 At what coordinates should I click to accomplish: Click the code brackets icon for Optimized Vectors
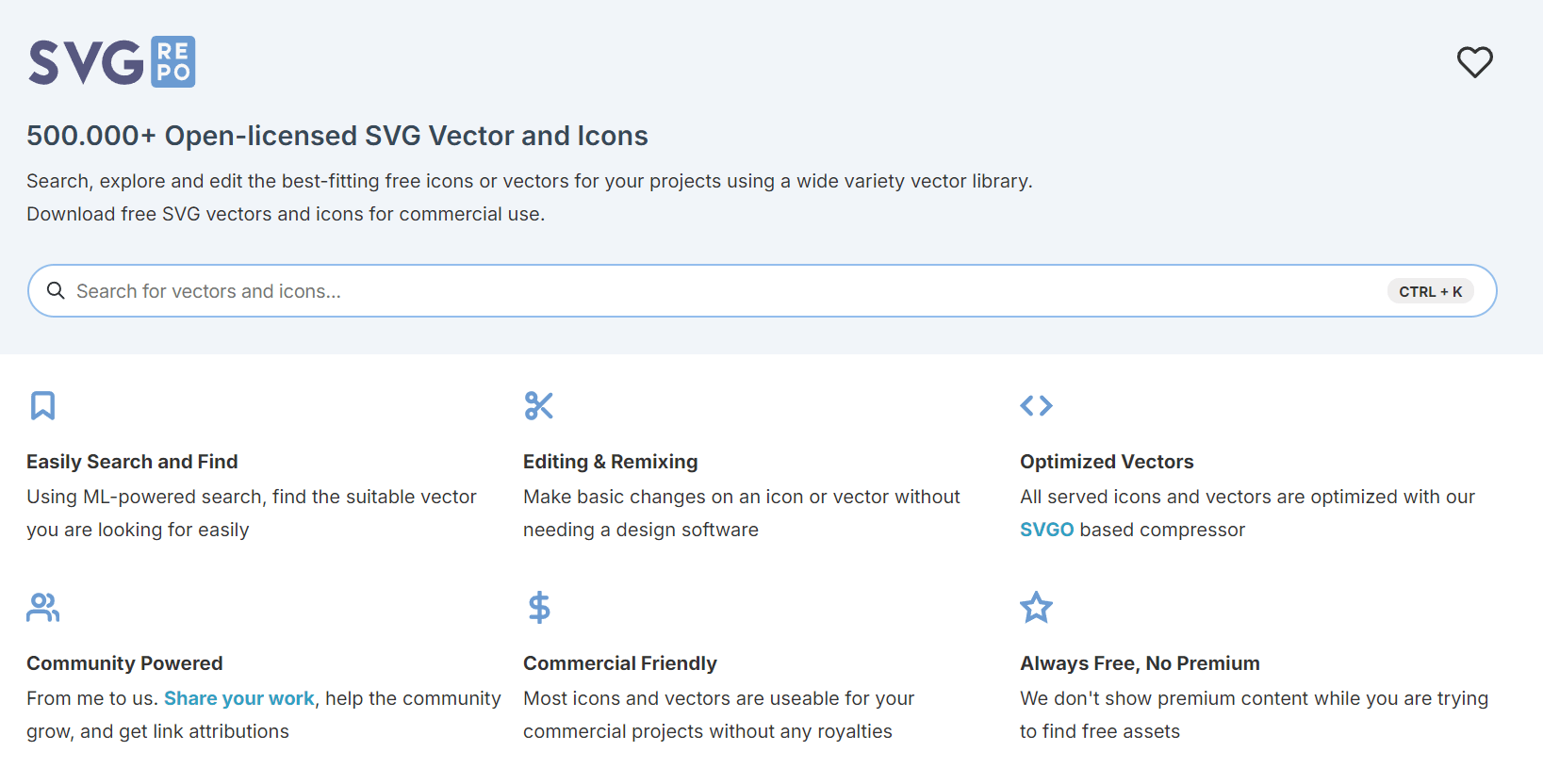[1036, 405]
